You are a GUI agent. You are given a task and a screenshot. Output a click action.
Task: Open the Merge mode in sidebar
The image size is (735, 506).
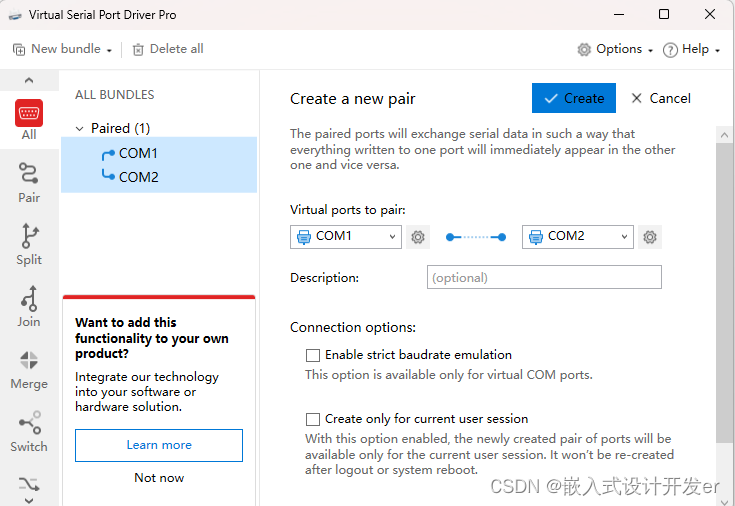(29, 370)
